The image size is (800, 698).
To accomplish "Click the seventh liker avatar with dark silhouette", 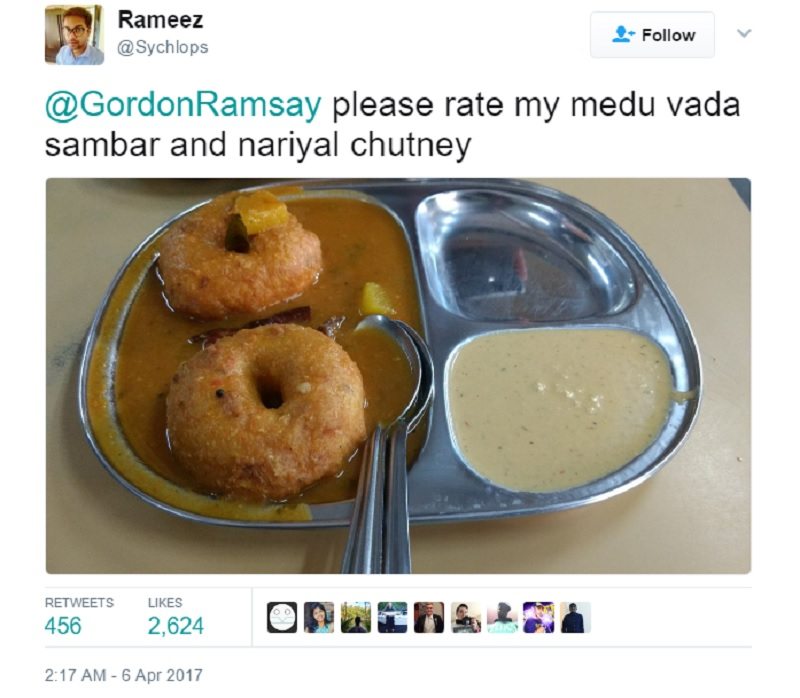I will [503, 617].
